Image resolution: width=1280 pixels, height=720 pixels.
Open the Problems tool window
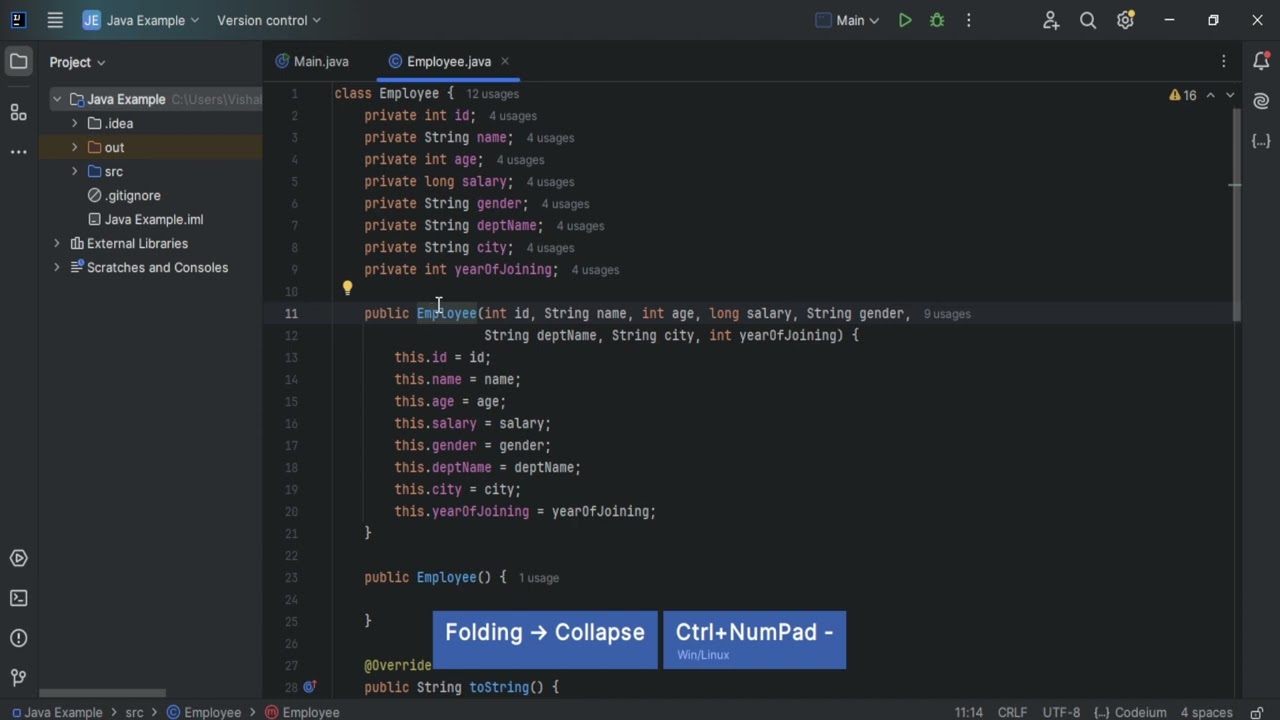coord(18,638)
